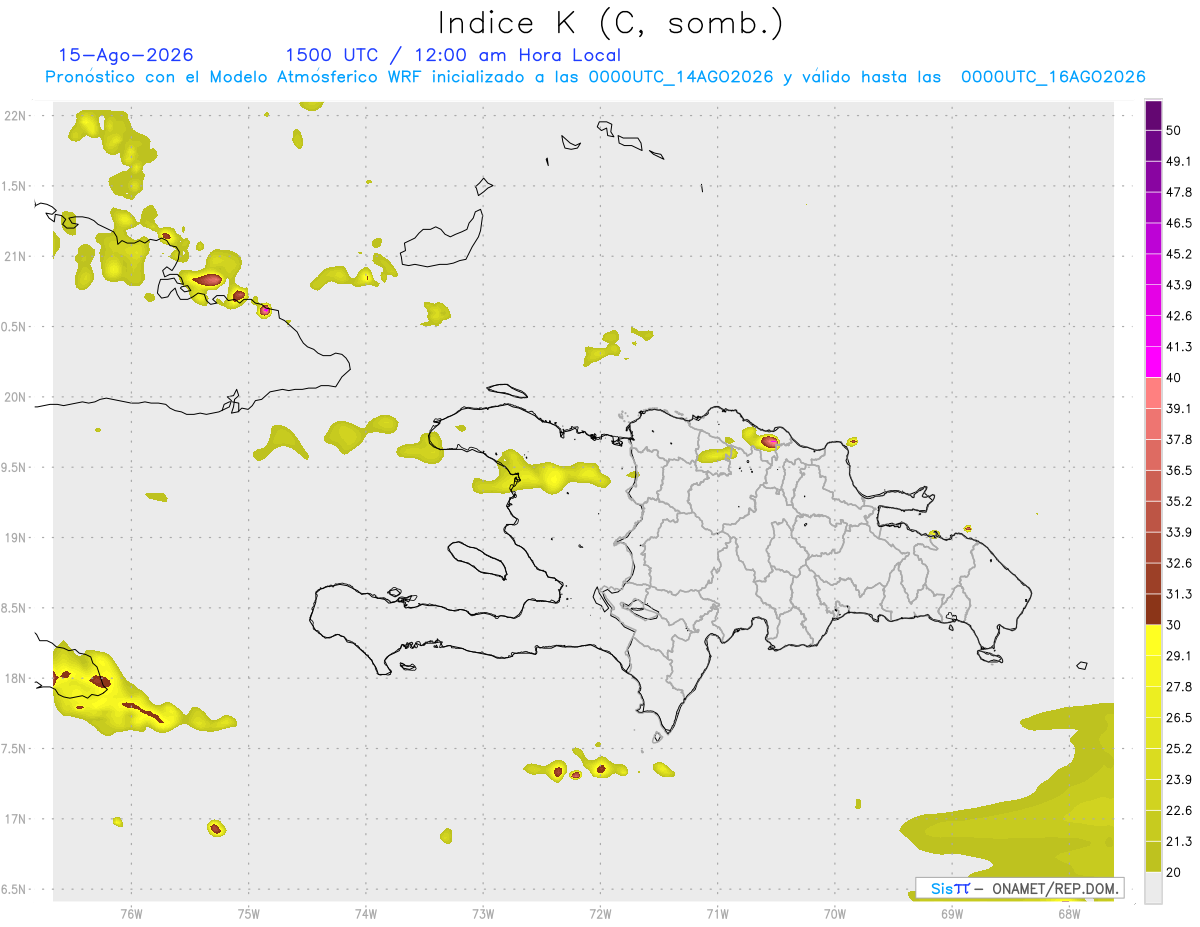Pick the dark purple swatch above 50

tap(1153, 115)
